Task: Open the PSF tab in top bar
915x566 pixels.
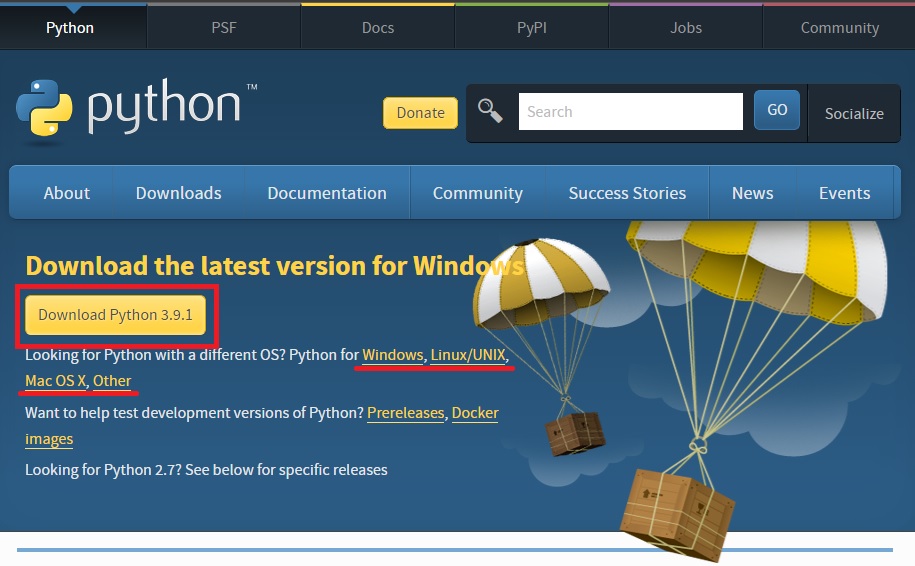Action: click(224, 27)
